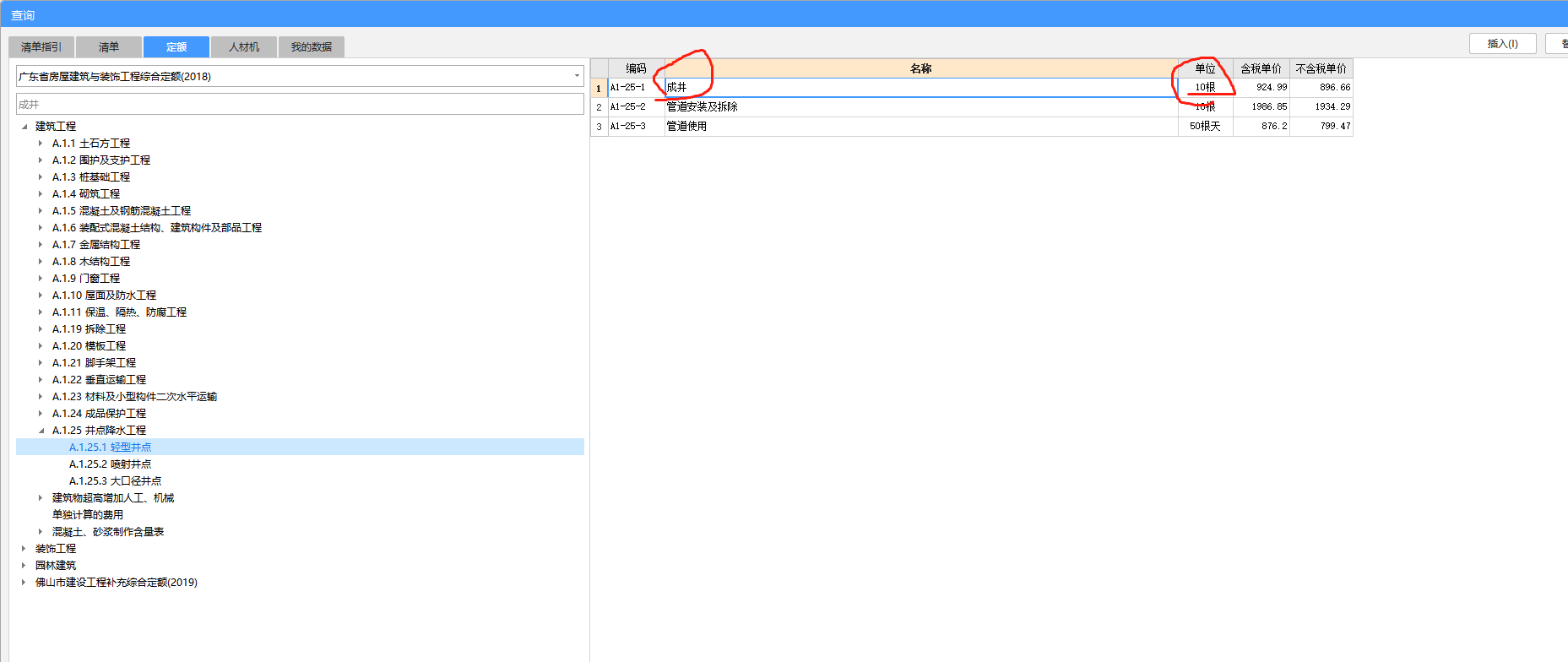The image size is (1568, 662).
Task: Select code cell A1-25-2
Action: [x=636, y=107]
